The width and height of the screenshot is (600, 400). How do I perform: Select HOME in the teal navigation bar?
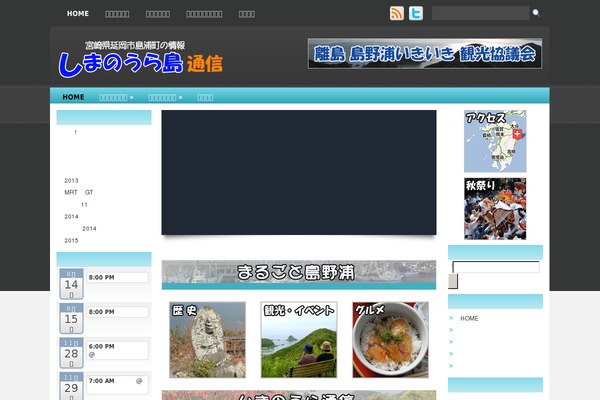[x=73, y=97]
